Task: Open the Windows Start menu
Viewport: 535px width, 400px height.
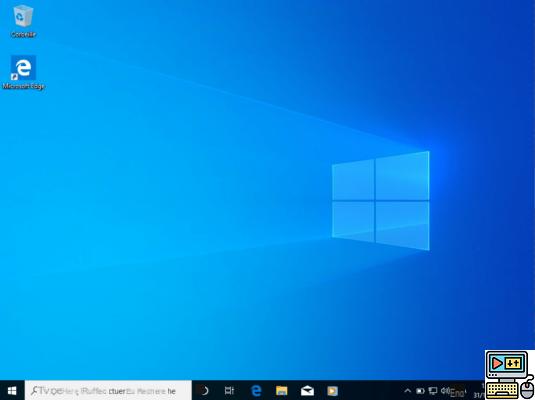Action: coord(12,390)
